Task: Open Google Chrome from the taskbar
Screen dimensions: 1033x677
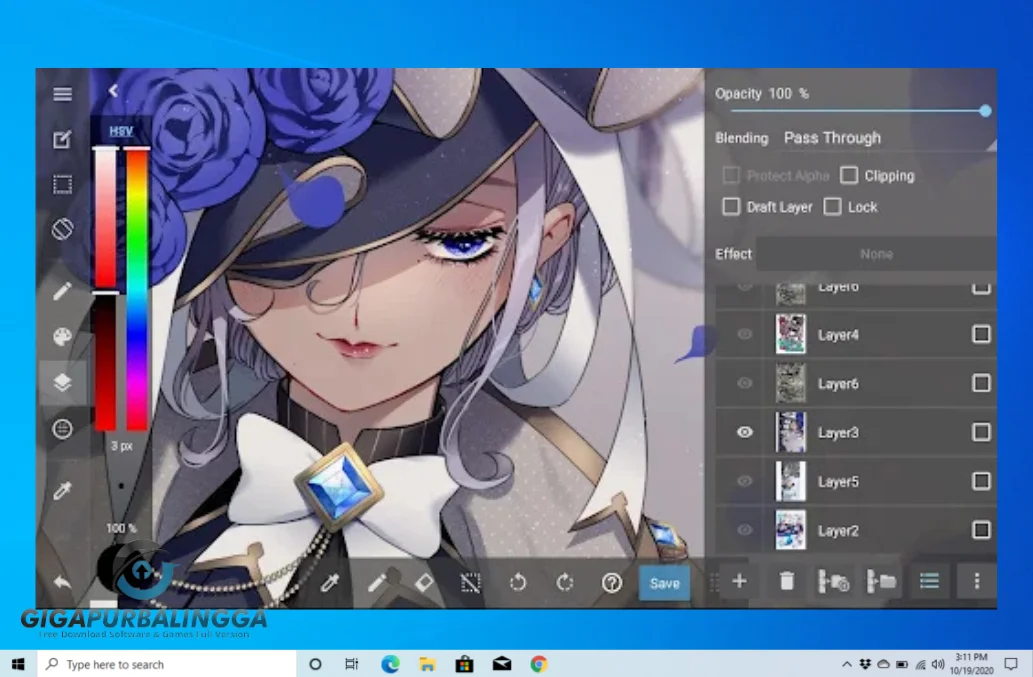Action: pos(539,664)
